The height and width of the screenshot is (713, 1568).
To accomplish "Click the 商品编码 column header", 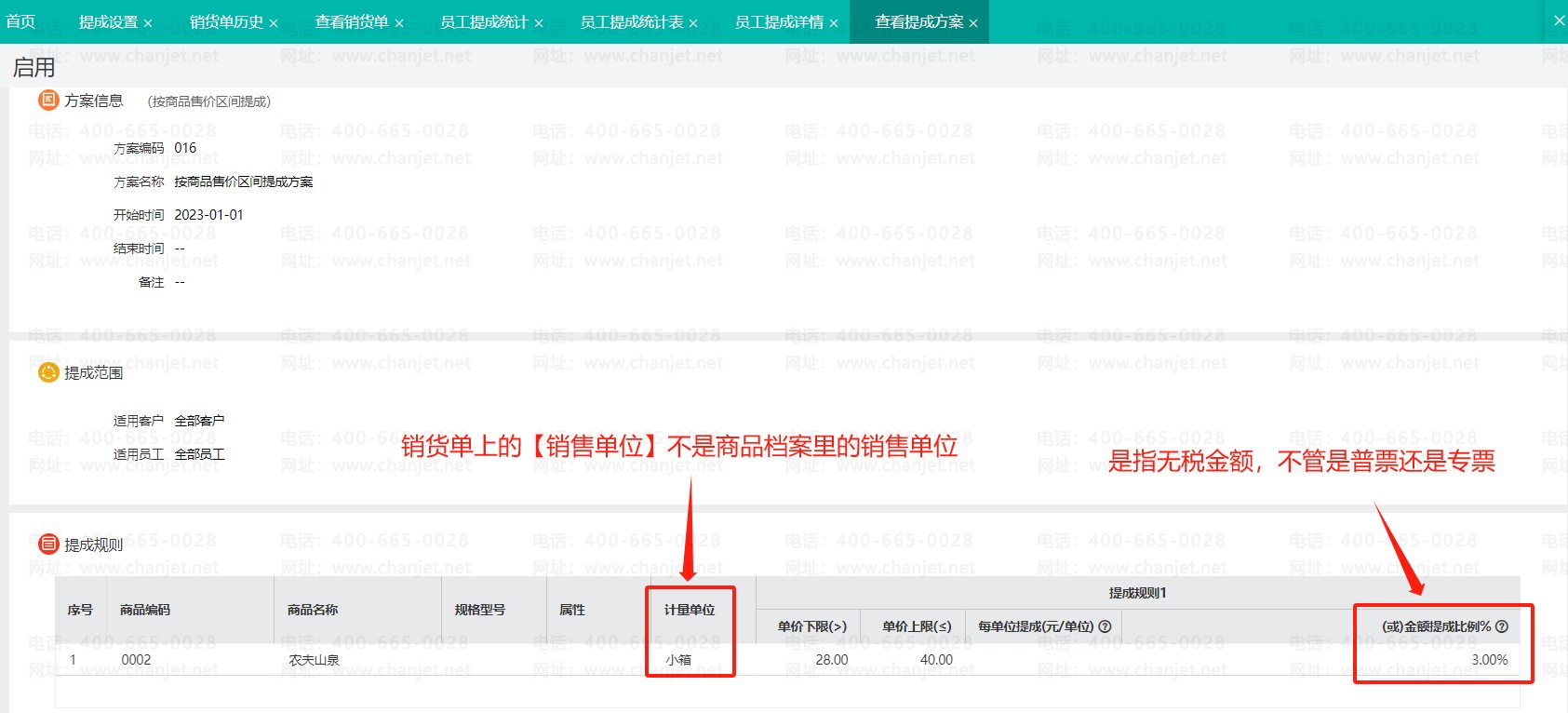I will (x=191, y=610).
